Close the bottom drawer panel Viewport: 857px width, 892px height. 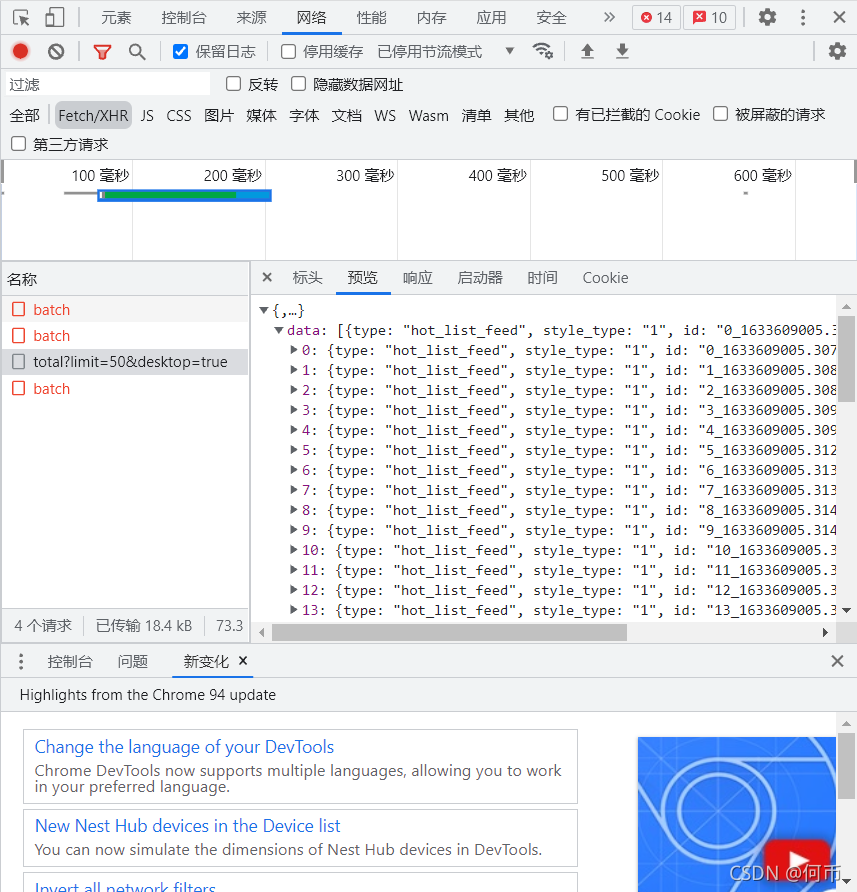(837, 661)
